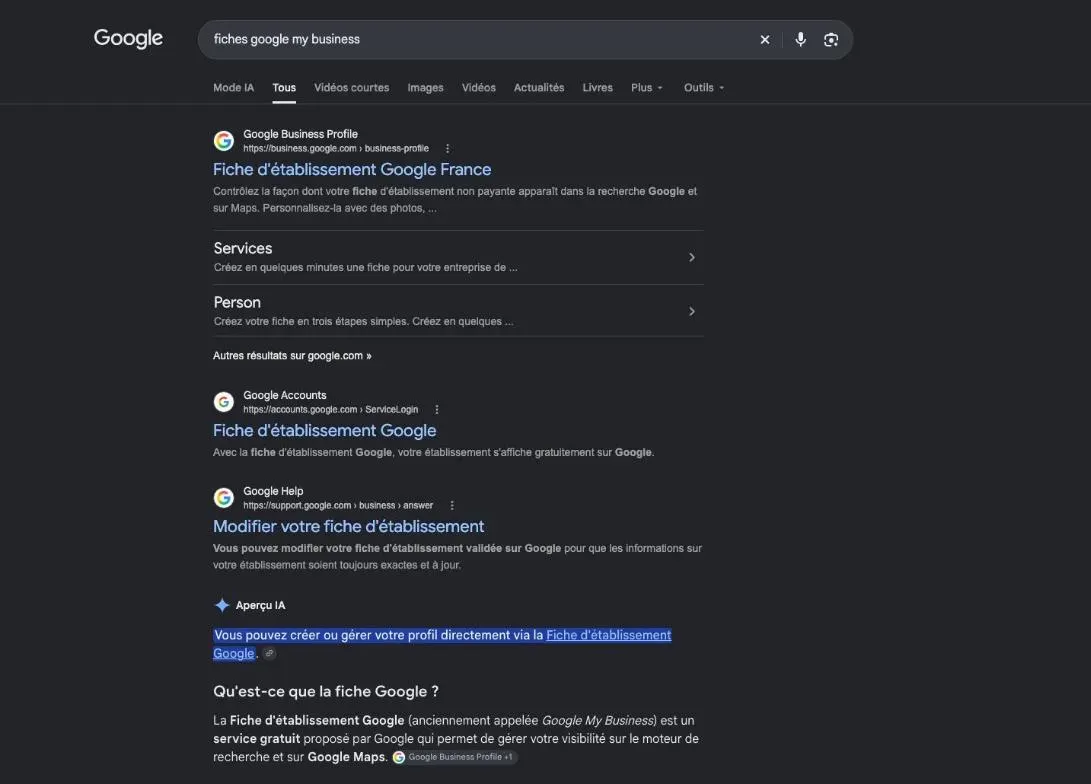Open the Images tab
The width and height of the screenshot is (1091, 784).
point(425,88)
